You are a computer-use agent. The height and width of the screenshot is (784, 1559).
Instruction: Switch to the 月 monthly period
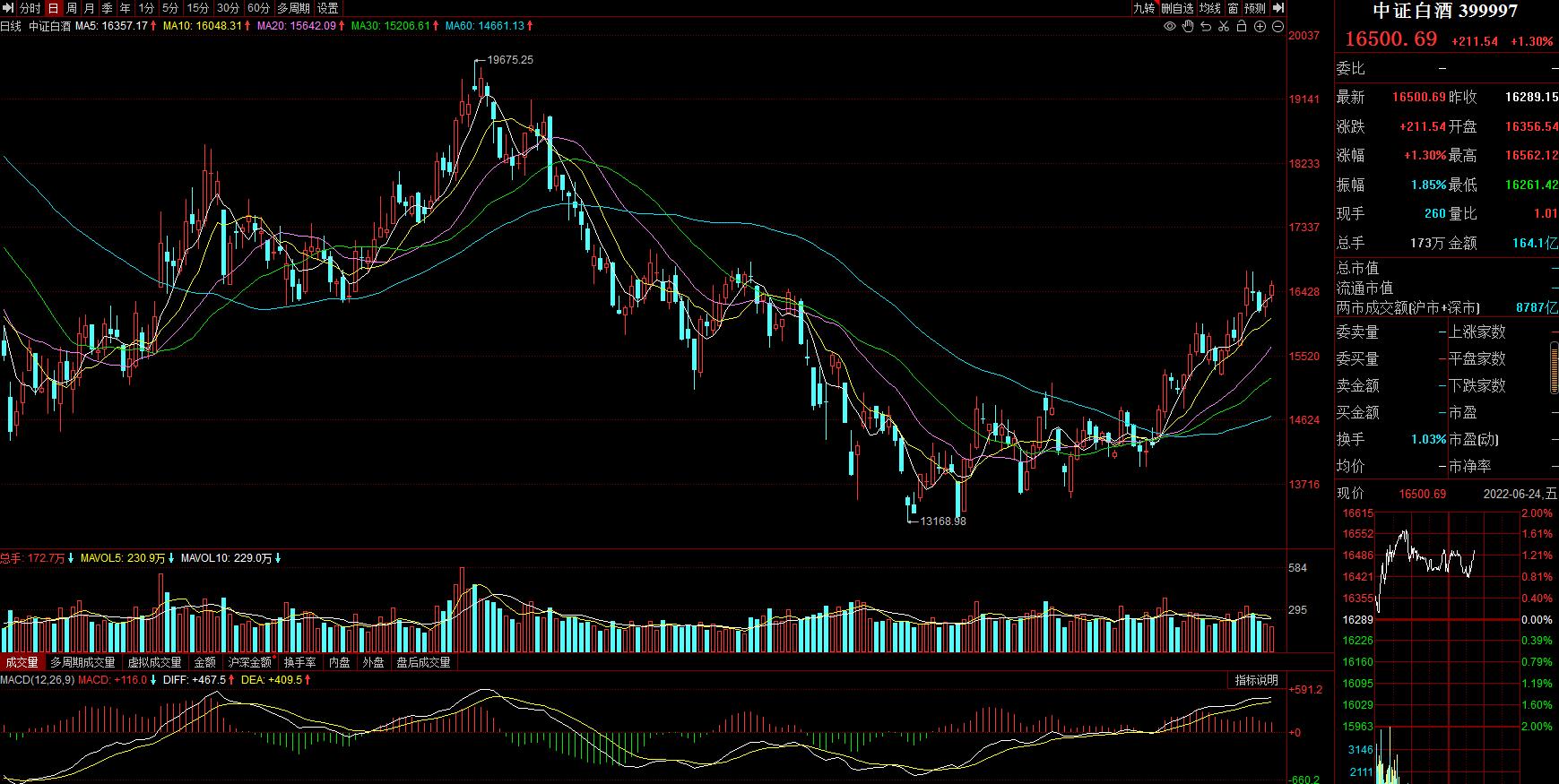[89, 8]
